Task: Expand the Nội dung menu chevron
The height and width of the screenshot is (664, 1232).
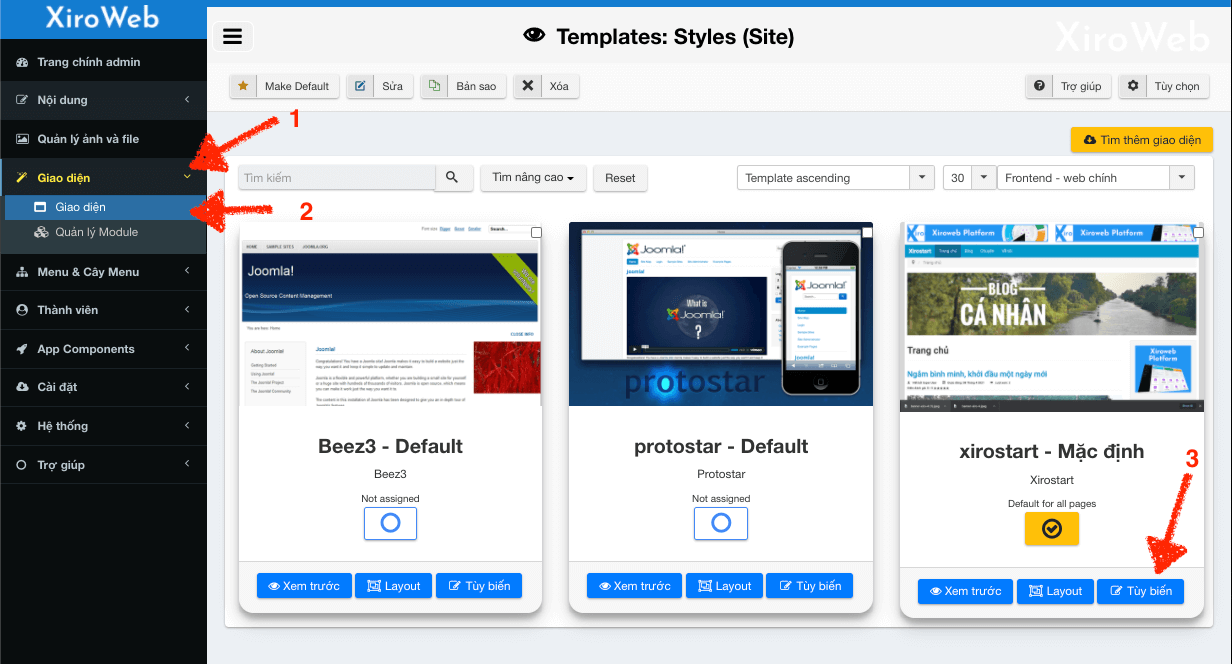Action: pos(187,100)
